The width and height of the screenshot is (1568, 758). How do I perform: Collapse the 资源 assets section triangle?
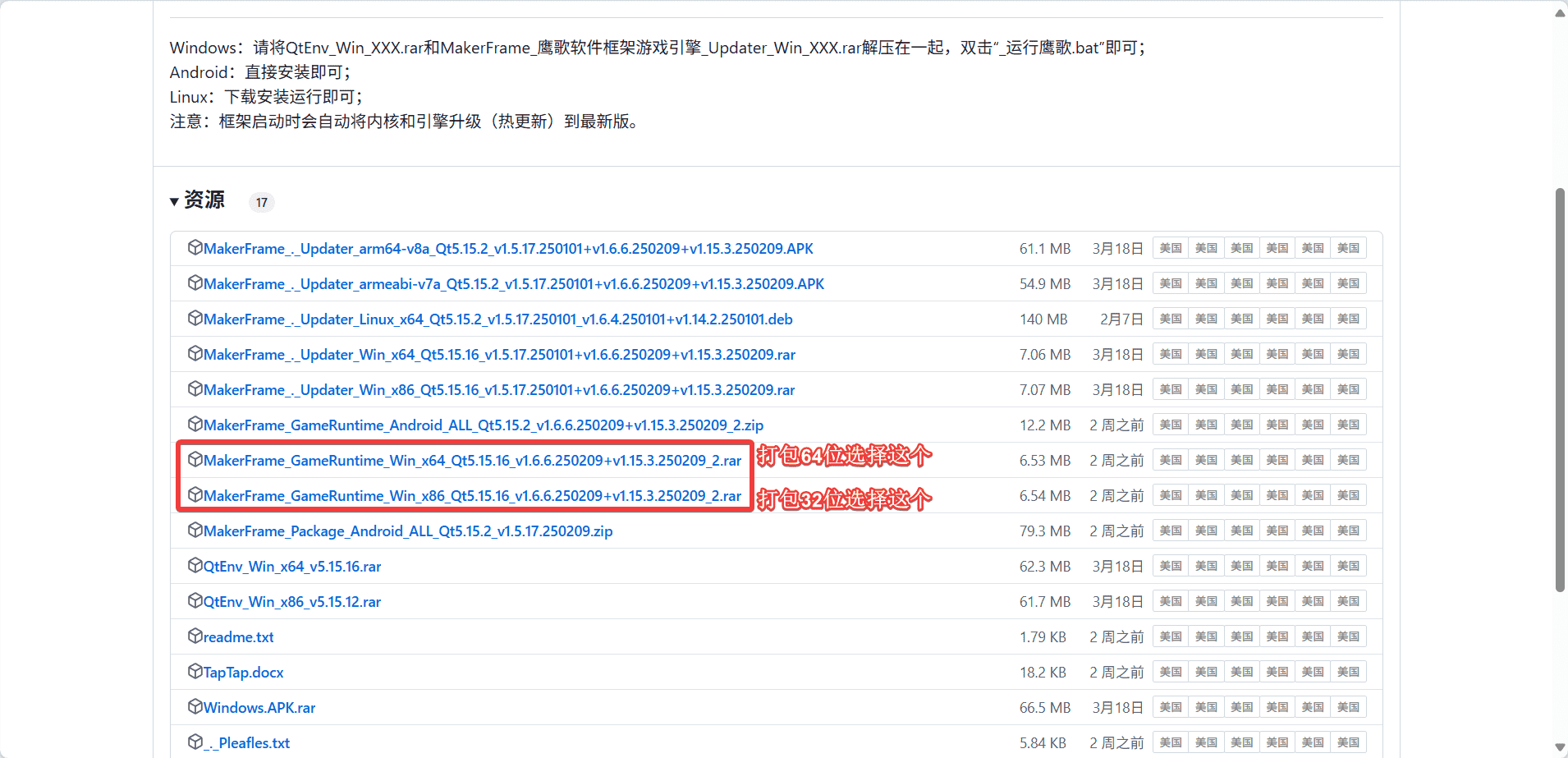point(174,202)
